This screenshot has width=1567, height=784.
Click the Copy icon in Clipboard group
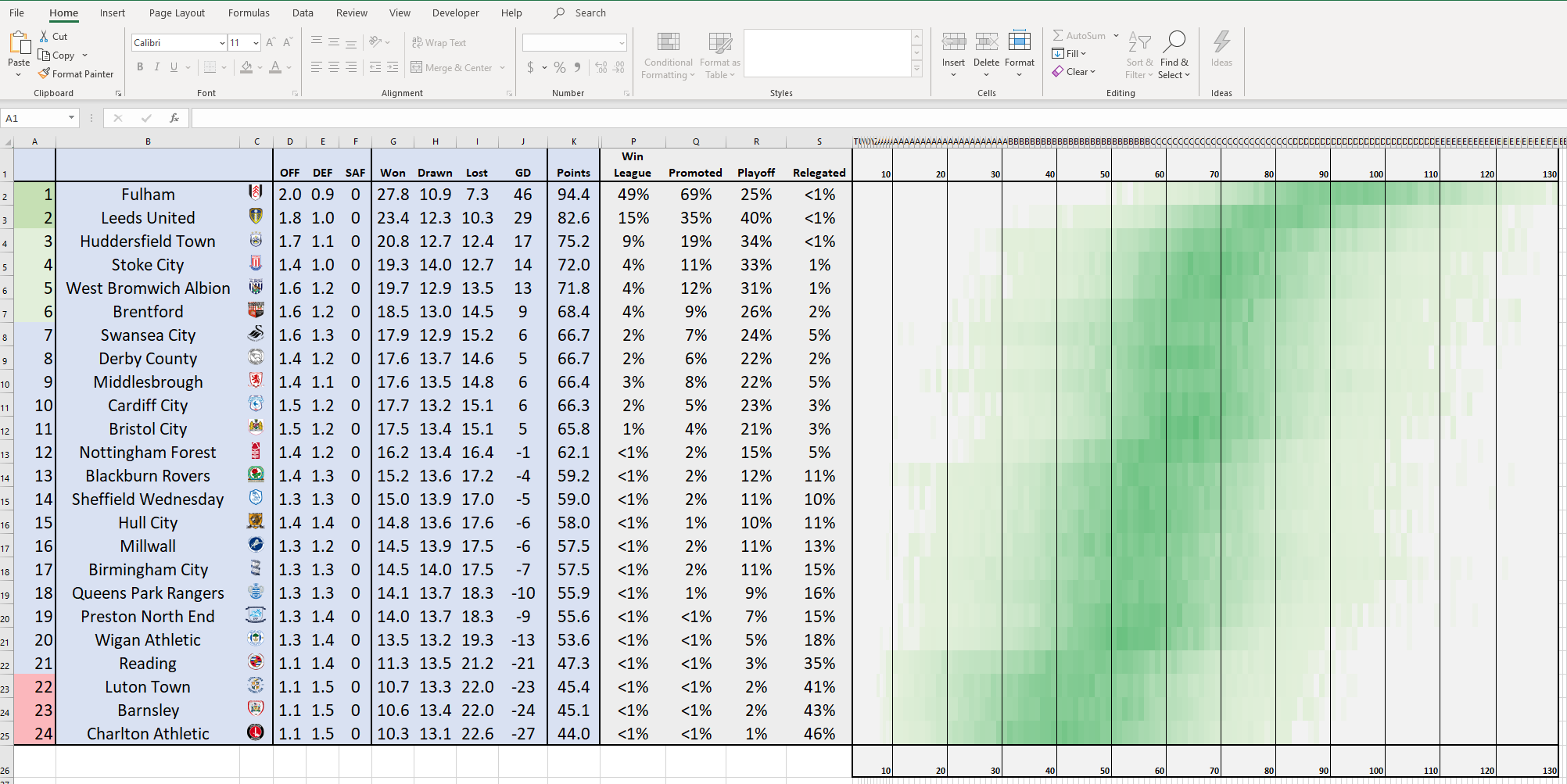pyautogui.click(x=44, y=55)
